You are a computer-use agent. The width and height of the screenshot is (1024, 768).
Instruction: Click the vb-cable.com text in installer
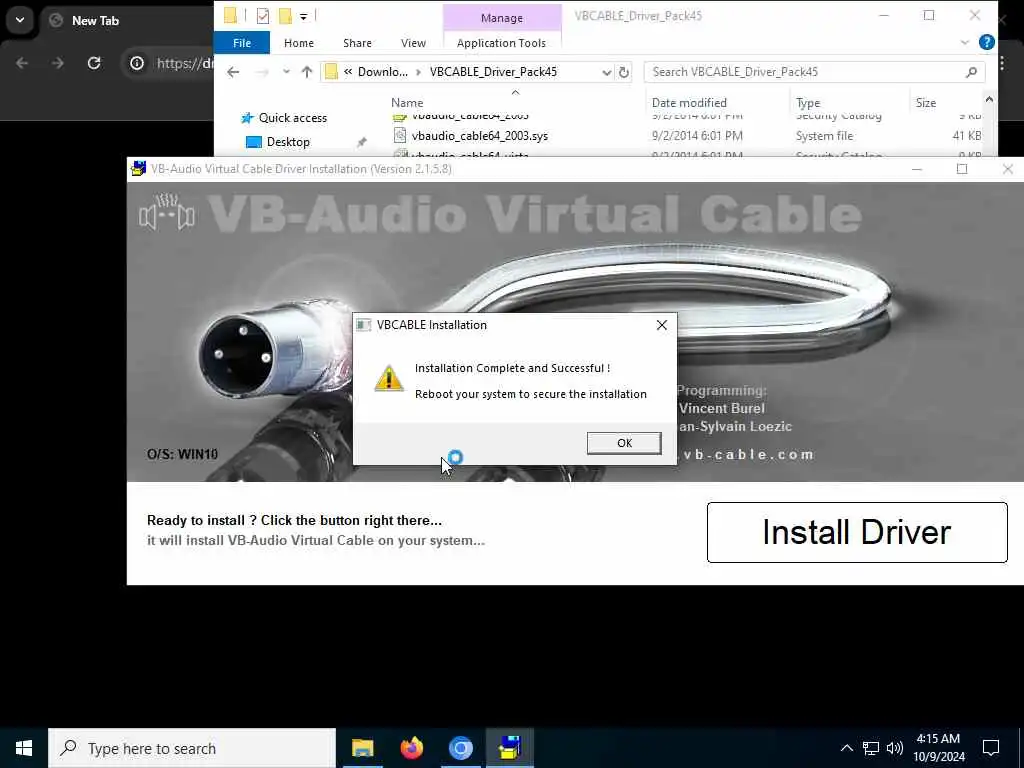click(x=749, y=455)
